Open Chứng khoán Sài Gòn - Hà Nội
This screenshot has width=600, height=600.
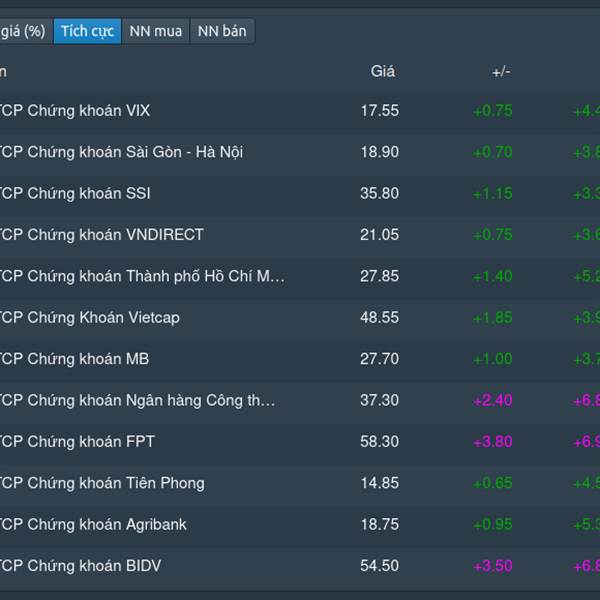click(135, 152)
